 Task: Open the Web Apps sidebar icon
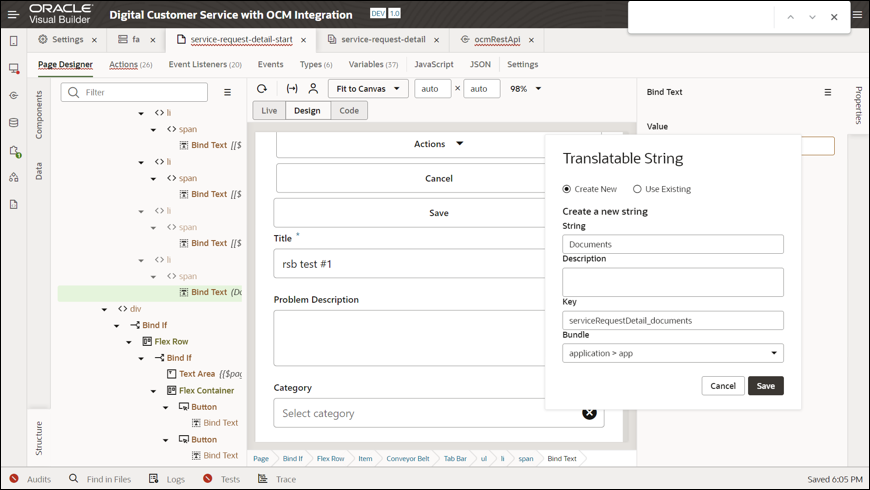(14, 68)
